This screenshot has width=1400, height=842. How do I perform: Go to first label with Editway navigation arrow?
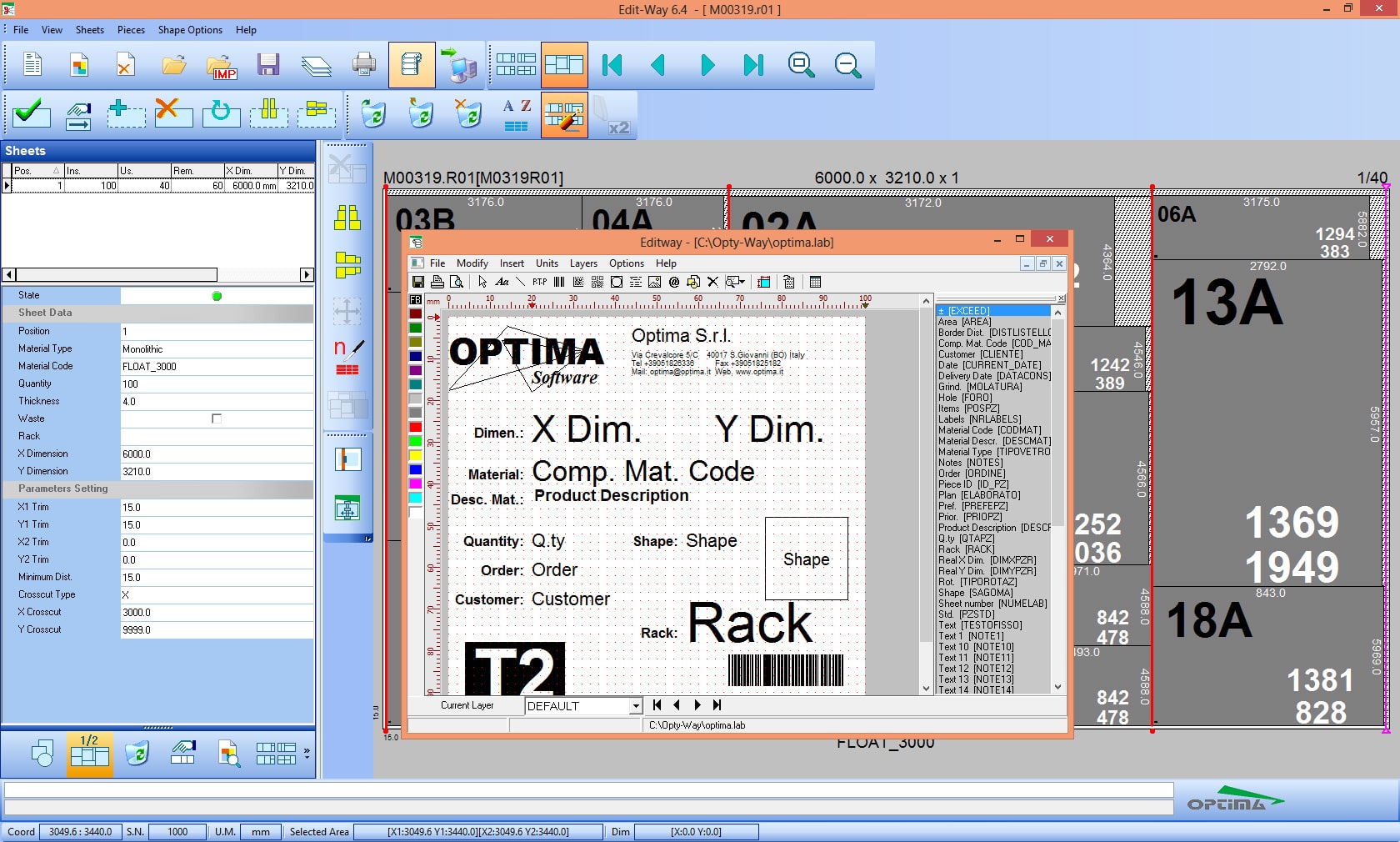pyautogui.click(x=657, y=705)
